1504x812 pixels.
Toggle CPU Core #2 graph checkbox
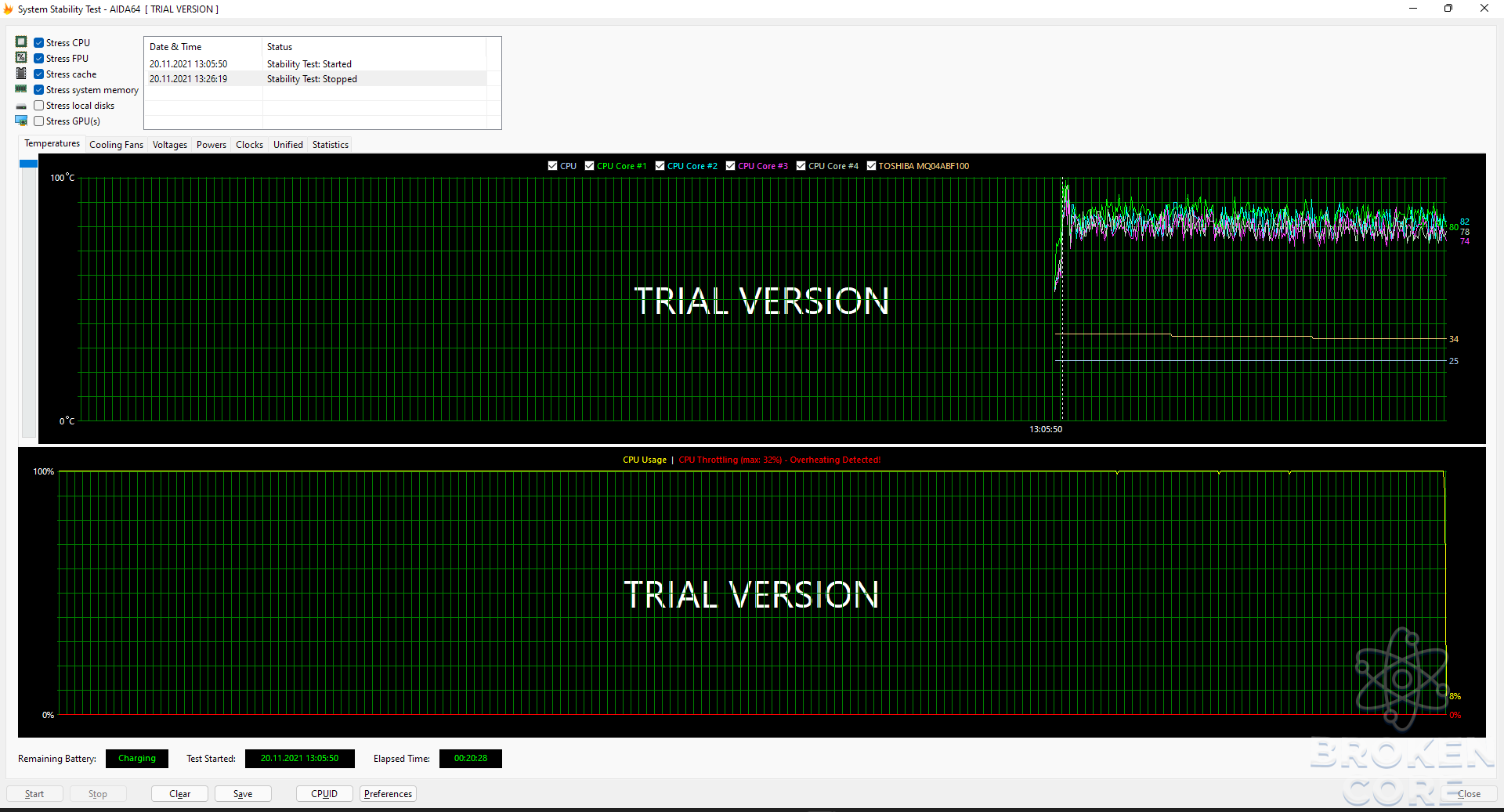tap(660, 166)
